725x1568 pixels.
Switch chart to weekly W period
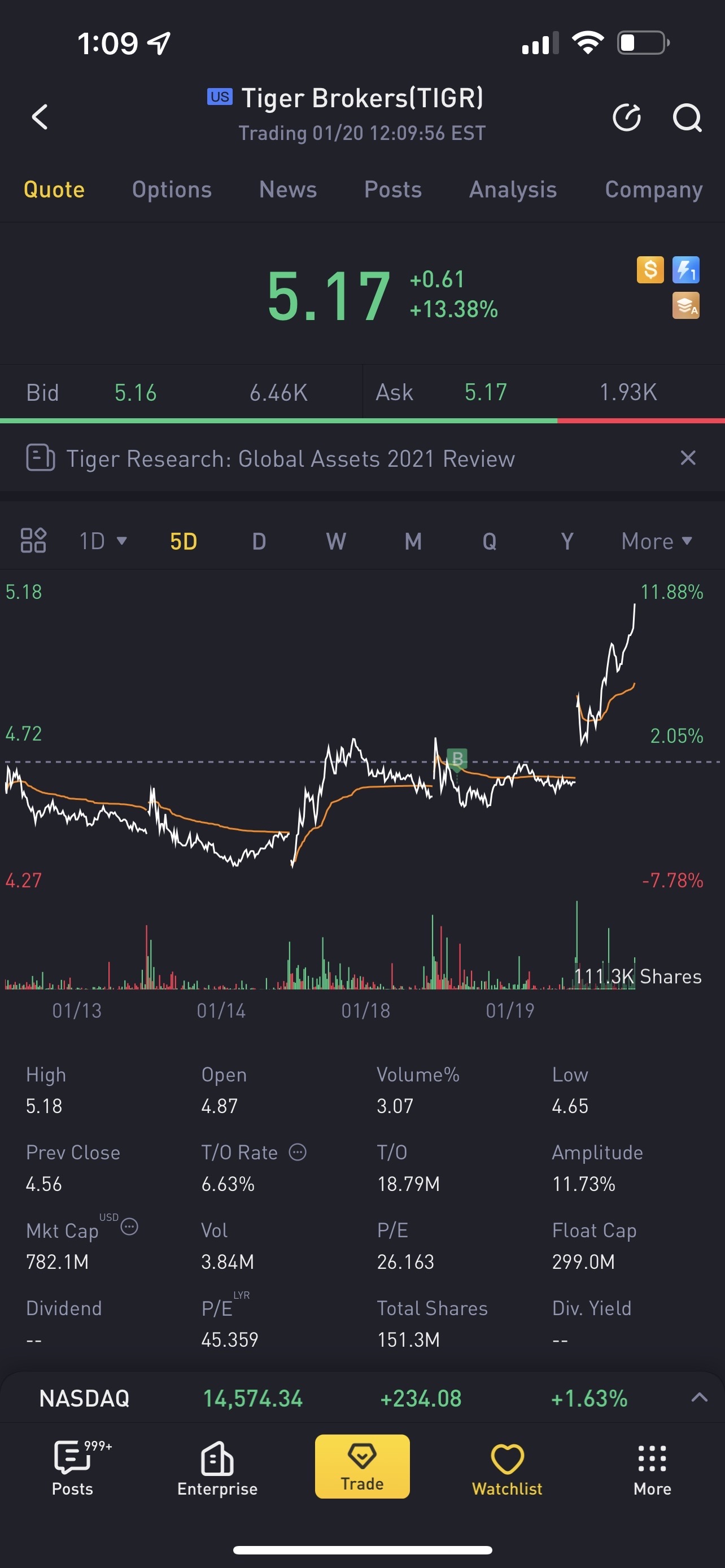pos(336,541)
